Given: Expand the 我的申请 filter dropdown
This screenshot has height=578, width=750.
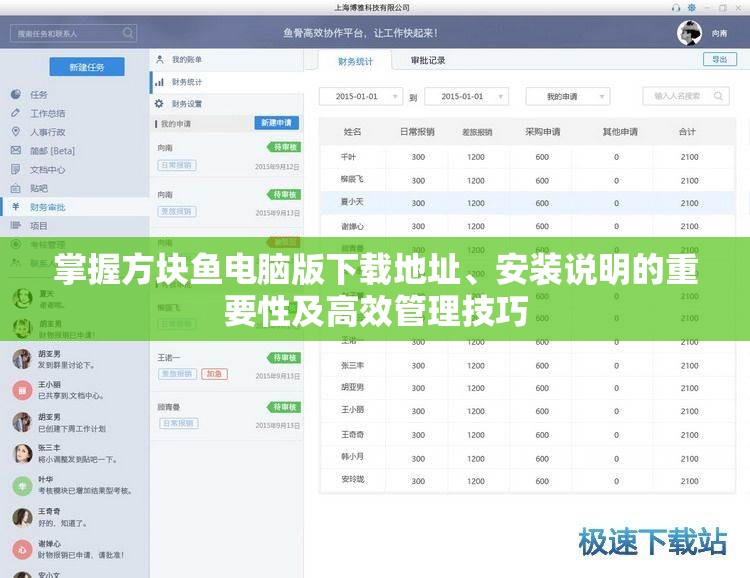Looking at the screenshot, I should click(x=568, y=96).
